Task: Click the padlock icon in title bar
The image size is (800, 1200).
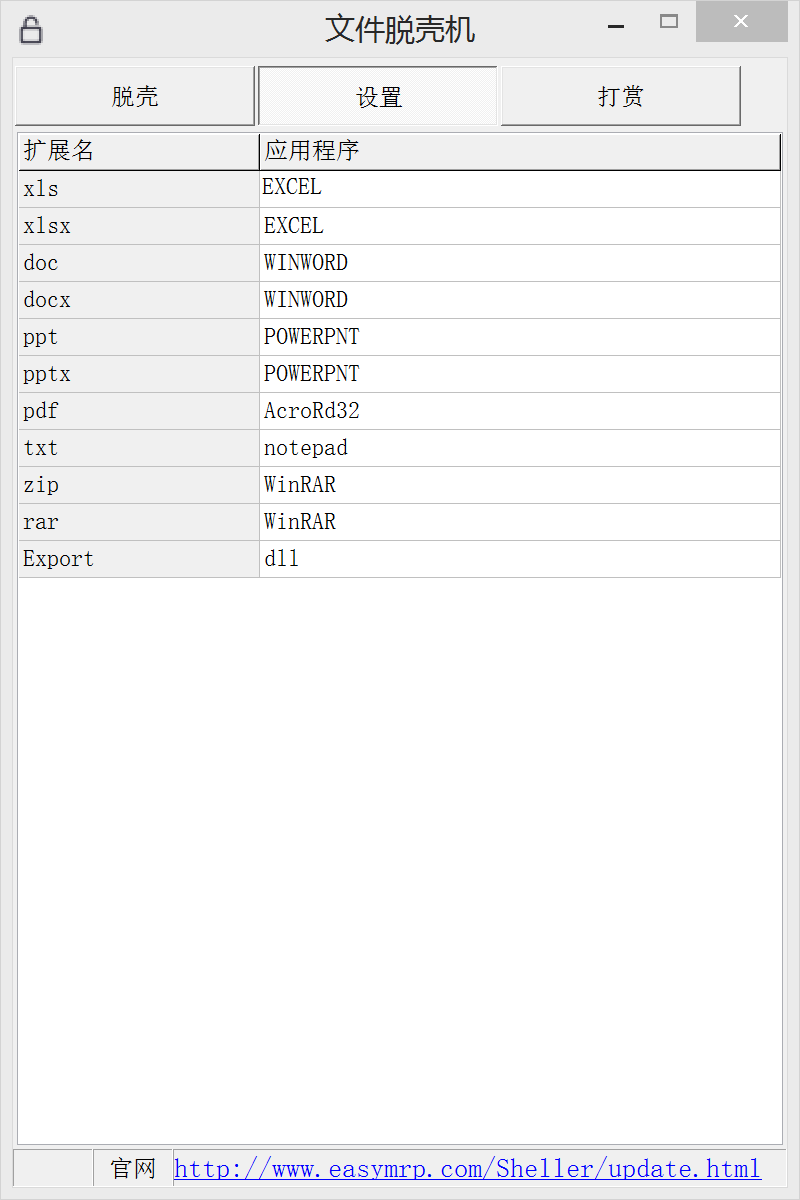Action: pos(31,30)
